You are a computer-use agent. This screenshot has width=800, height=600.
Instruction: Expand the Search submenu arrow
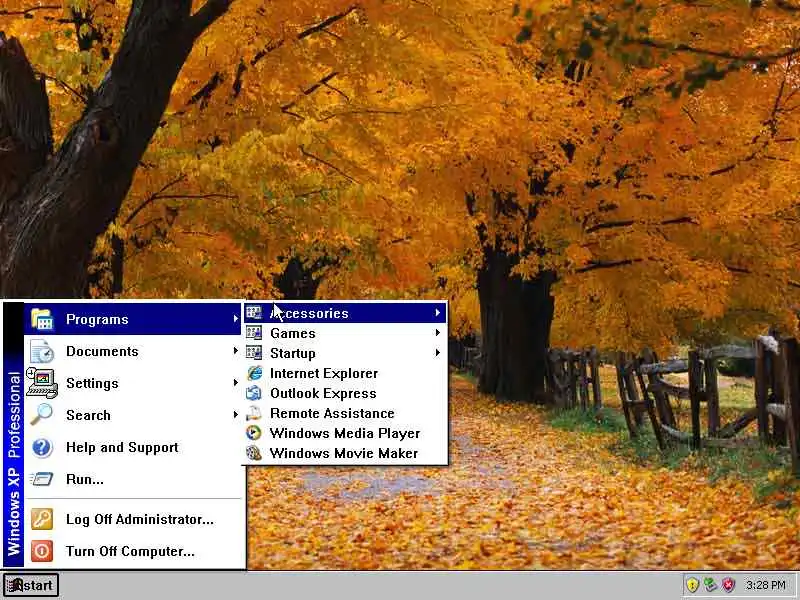click(235, 415)
